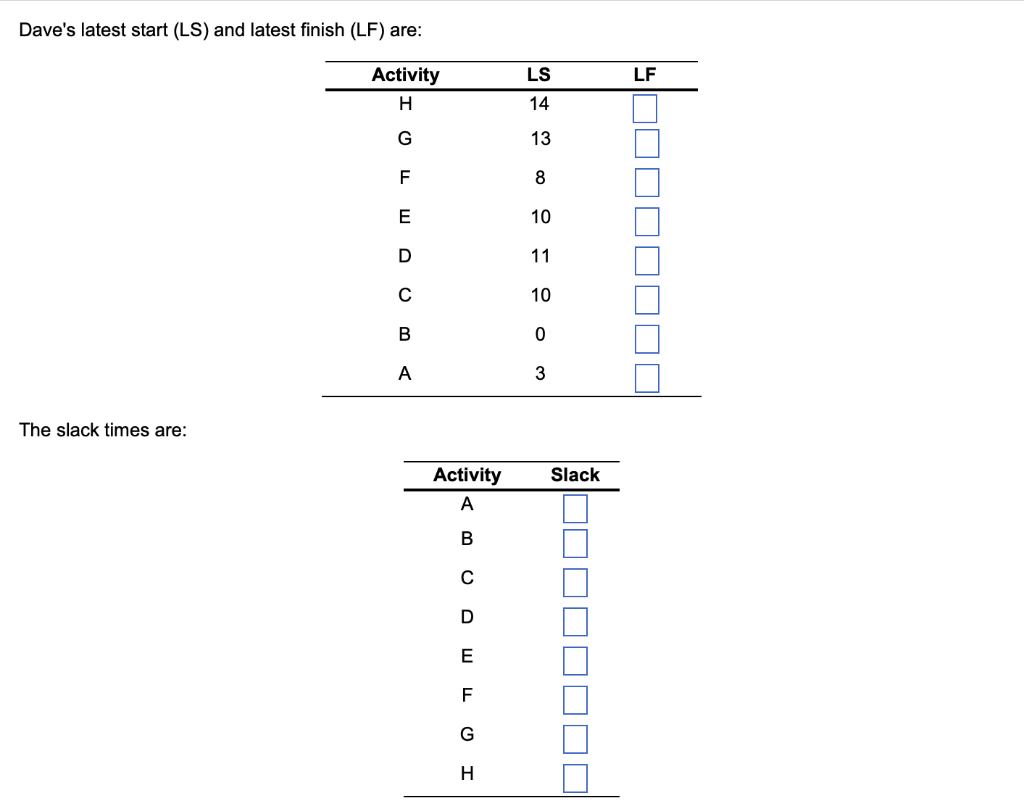Click the LF input box for activity B
The height and width of the screenshot is (806, 1024).
[645, 338]
